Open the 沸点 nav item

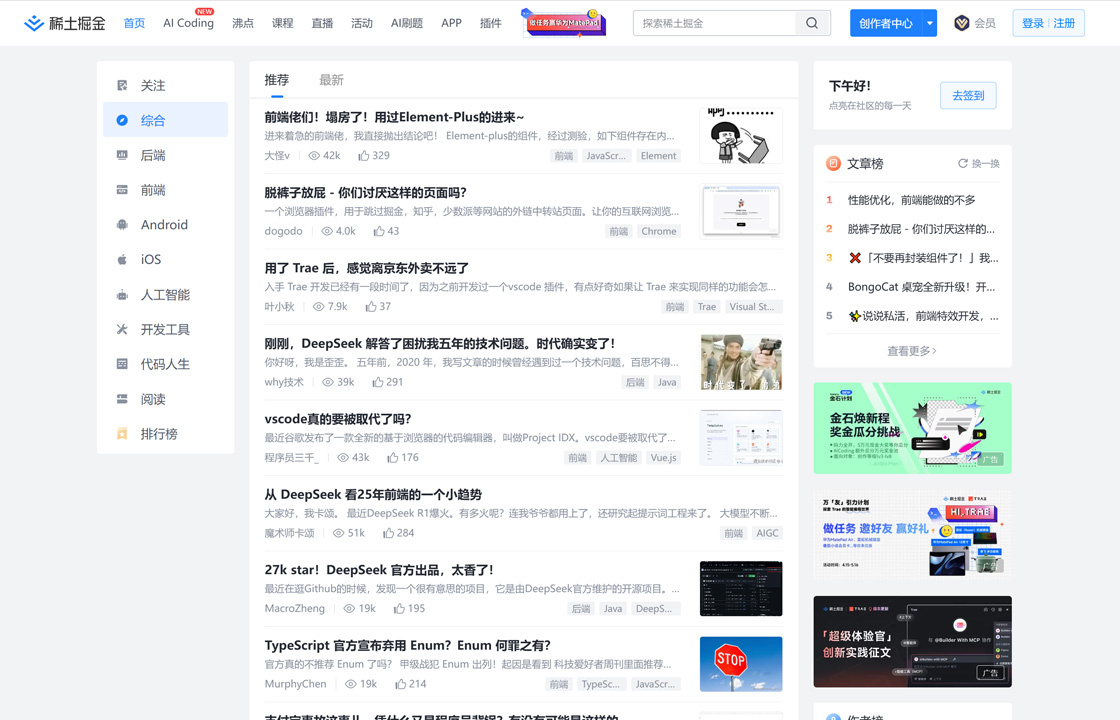coord(243,23)
